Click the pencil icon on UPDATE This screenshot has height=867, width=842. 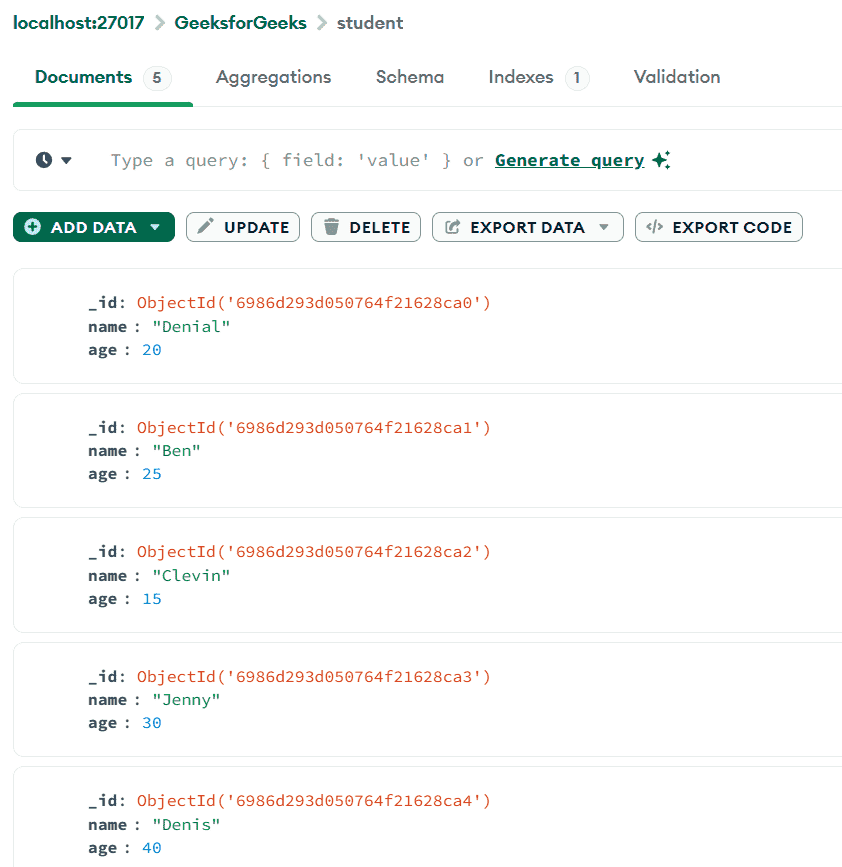(206, 226)
